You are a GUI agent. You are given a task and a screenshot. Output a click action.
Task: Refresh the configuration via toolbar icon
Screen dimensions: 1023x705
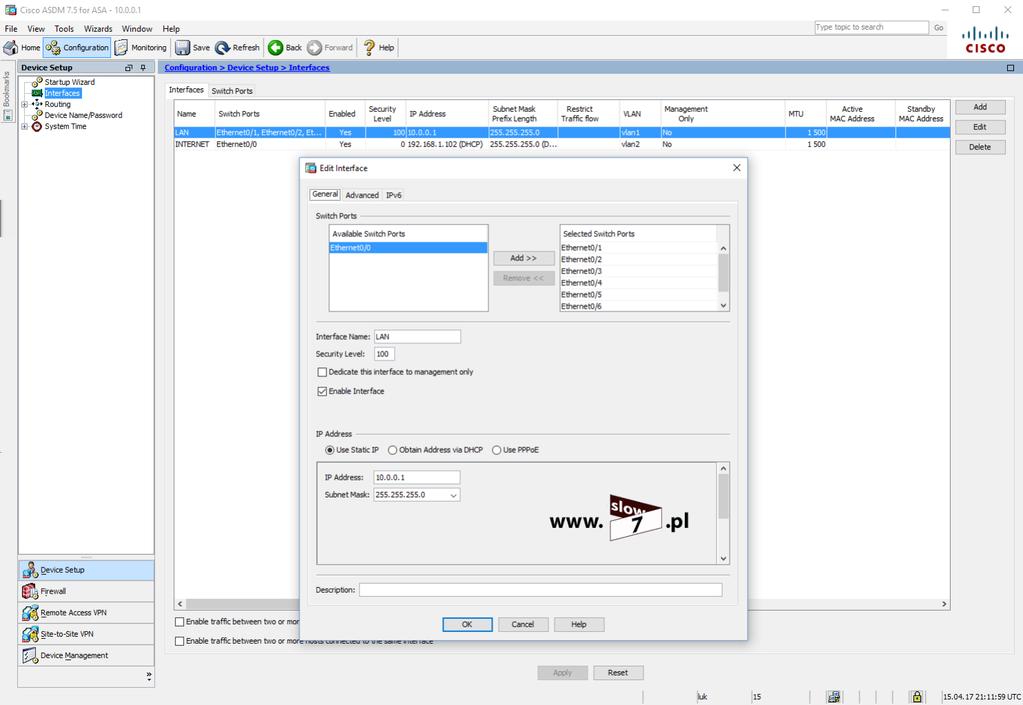click(x=222, y=48)
